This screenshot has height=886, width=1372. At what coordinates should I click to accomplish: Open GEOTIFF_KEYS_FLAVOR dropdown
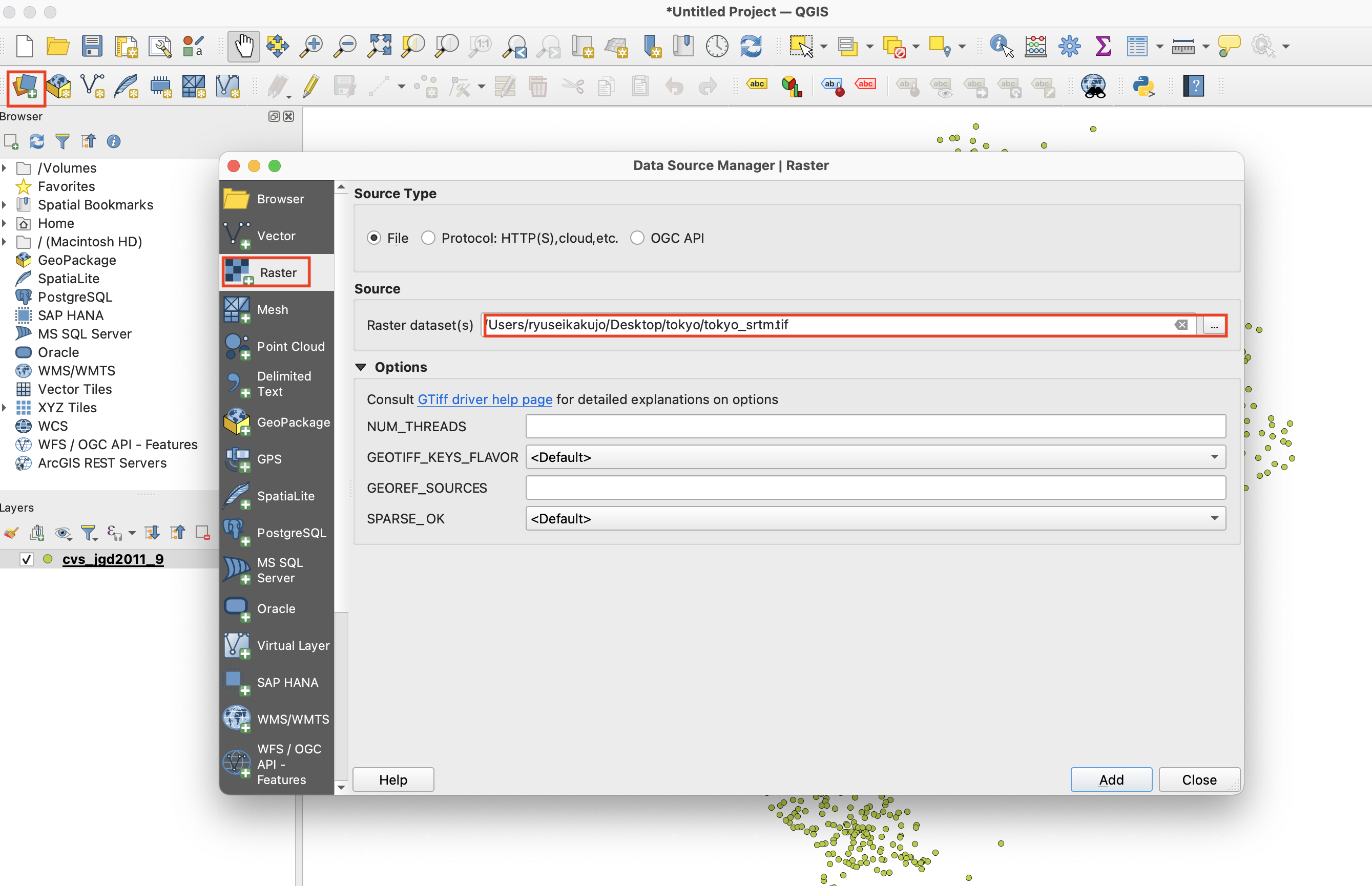(876, 457)
